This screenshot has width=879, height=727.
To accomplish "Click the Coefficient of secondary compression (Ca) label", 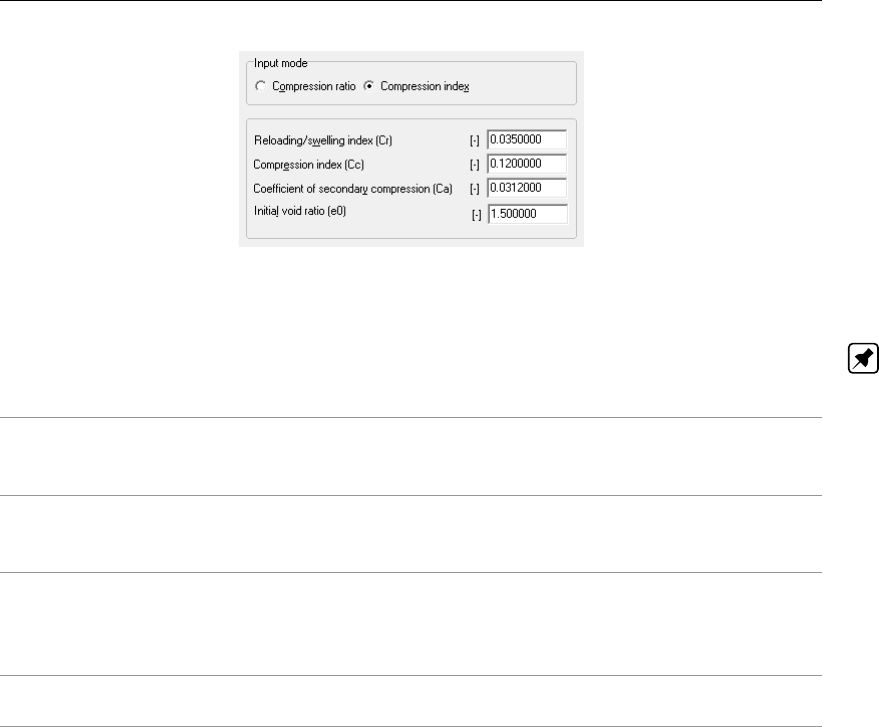I will [x=353, y=188].
